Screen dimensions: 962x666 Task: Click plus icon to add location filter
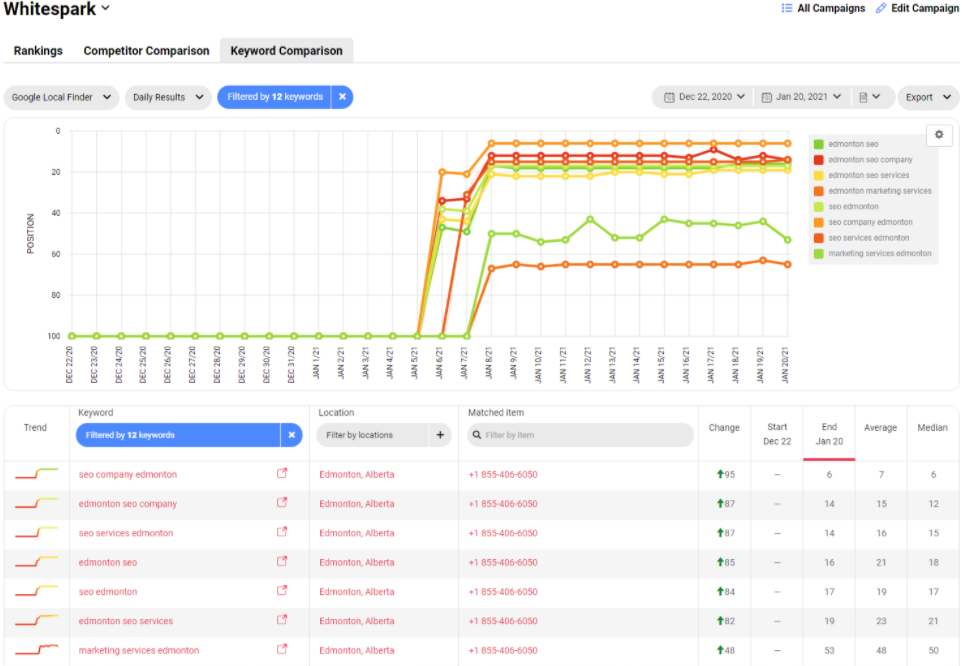coord(440,435)
